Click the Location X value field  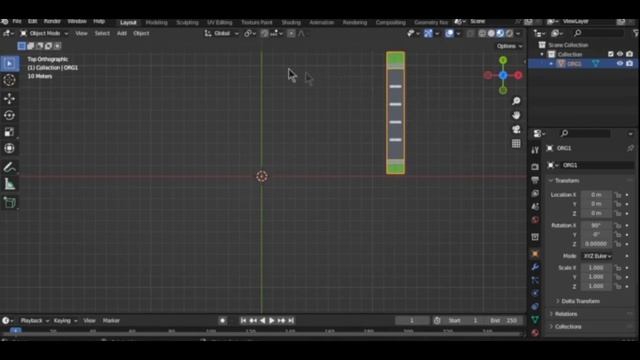click(596, 195)
